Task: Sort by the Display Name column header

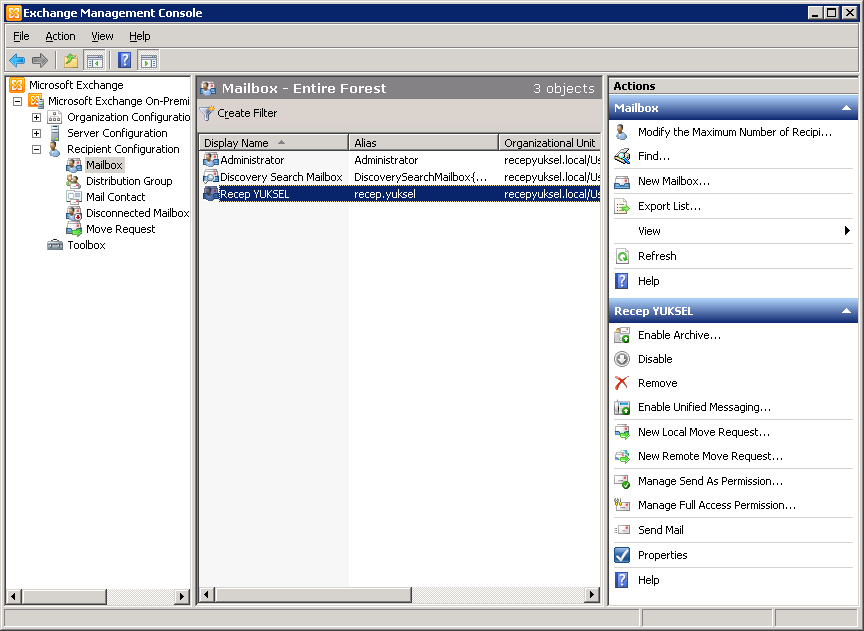Action: click(273, 143)
